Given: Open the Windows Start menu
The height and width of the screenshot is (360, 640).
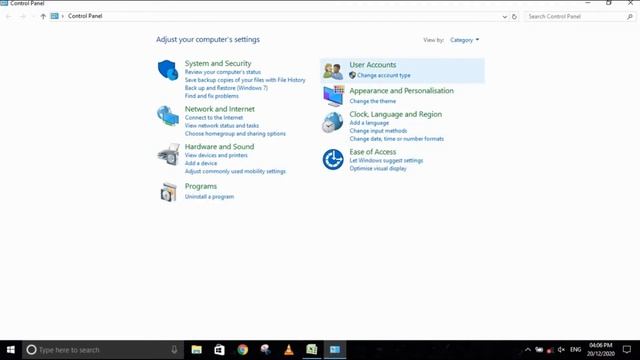Looking at the screenshot, I should pos(11,350).
